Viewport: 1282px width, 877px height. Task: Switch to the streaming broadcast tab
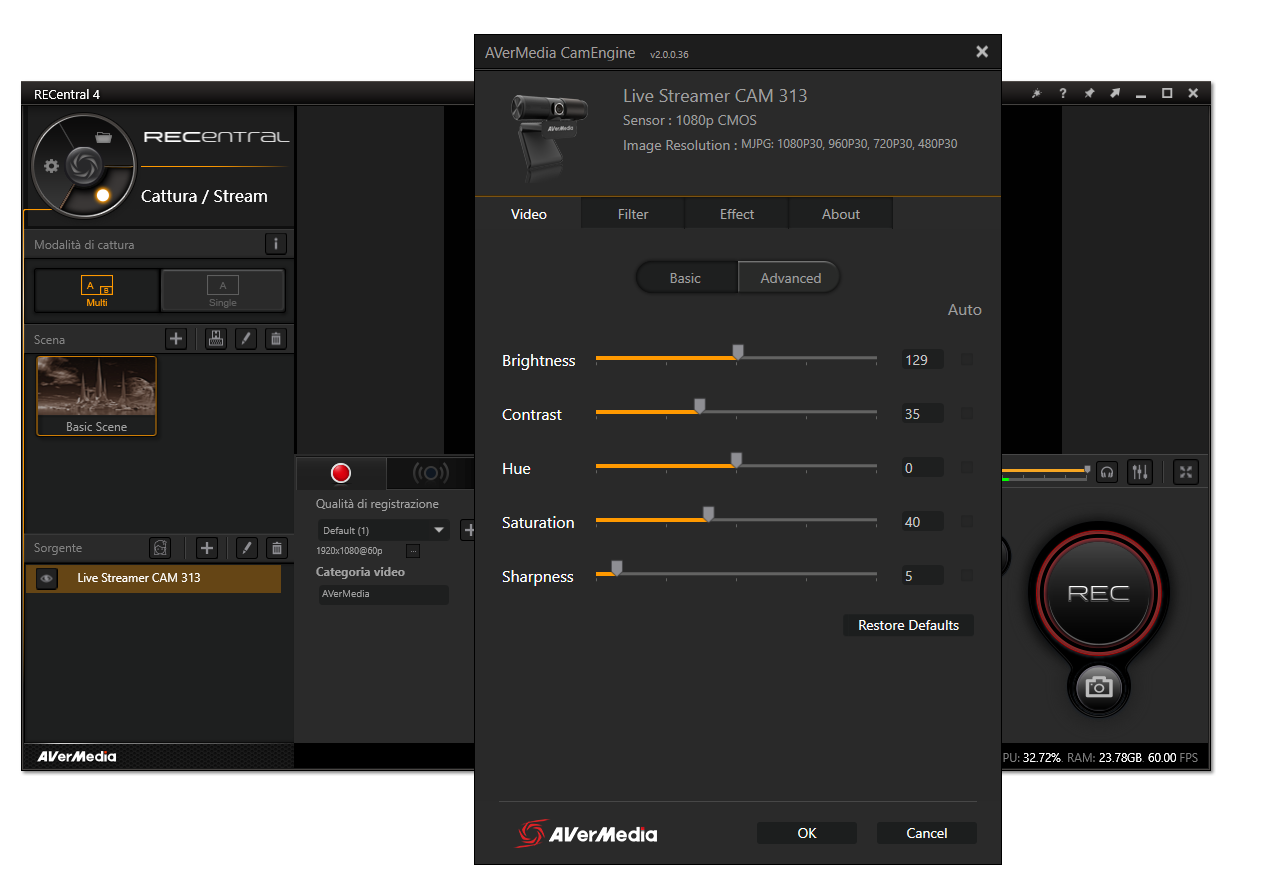(430, 473)
